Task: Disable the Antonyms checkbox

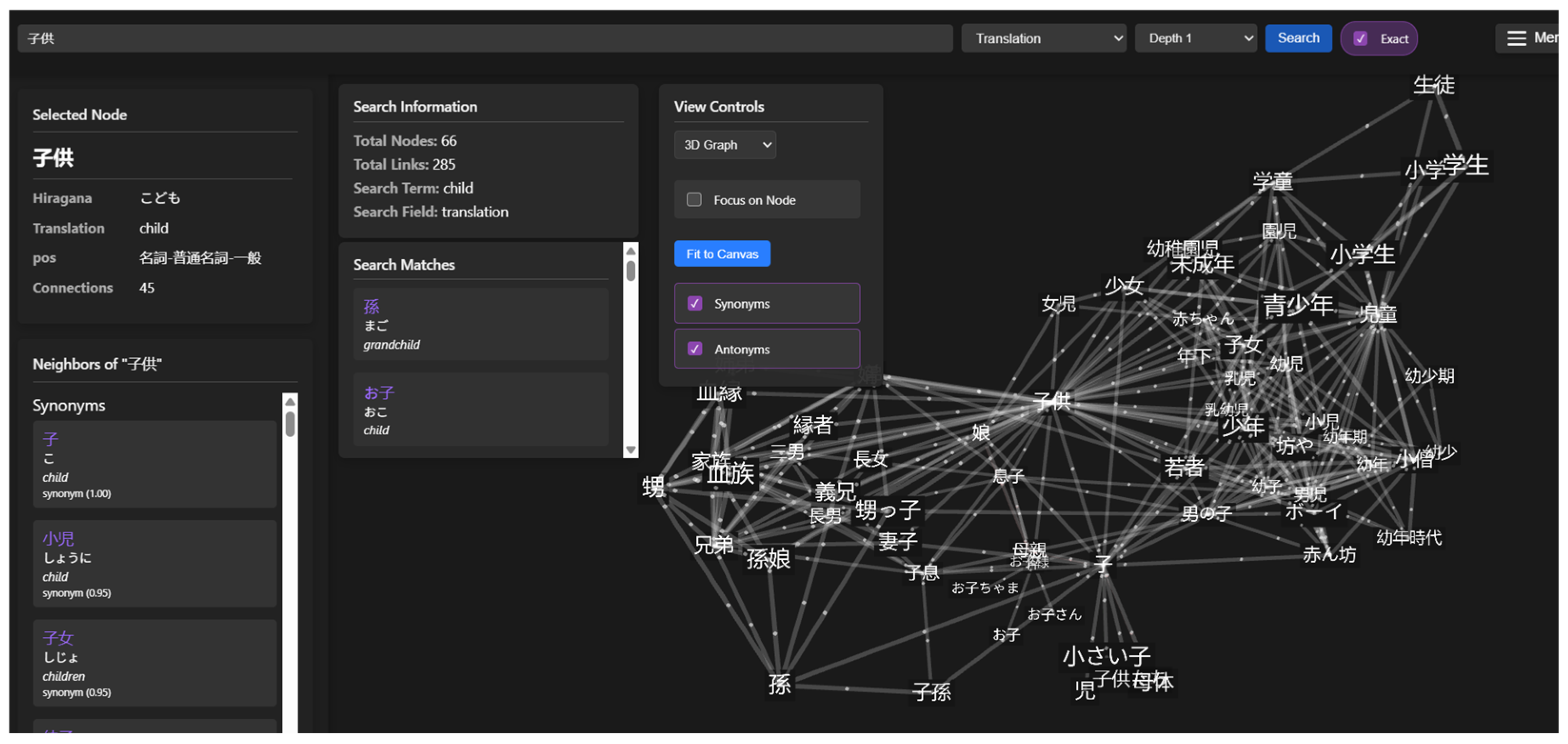Action: (694, 349)
